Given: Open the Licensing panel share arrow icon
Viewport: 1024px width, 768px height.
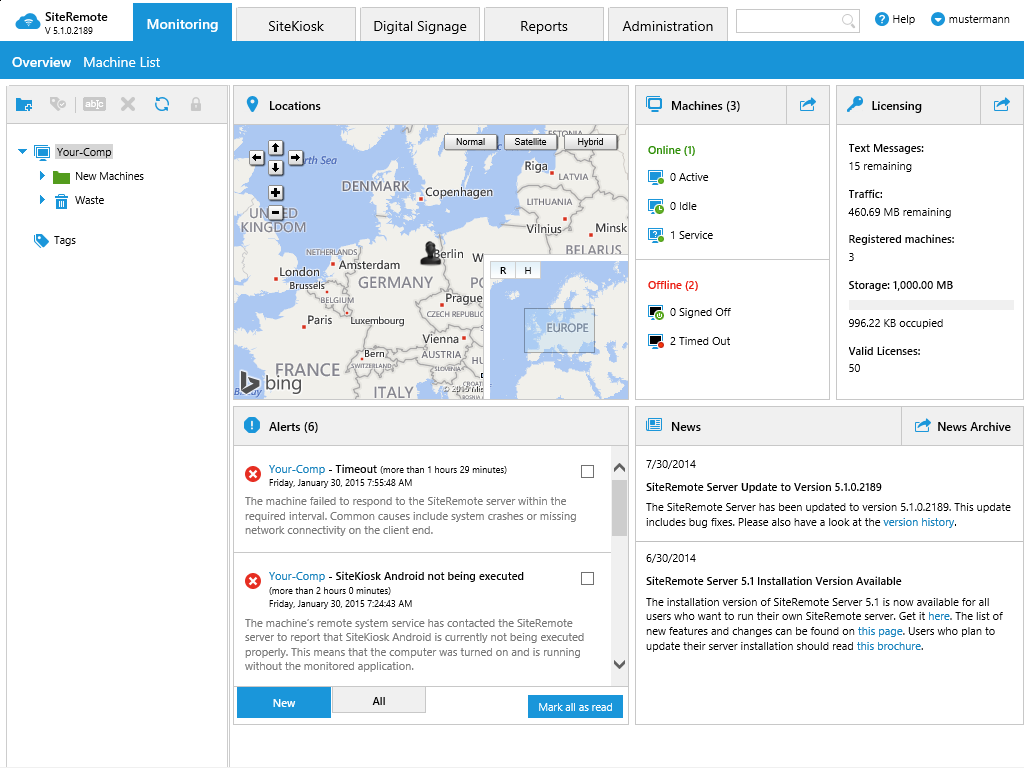Looking at the screenshot, I should [1002, 104].
